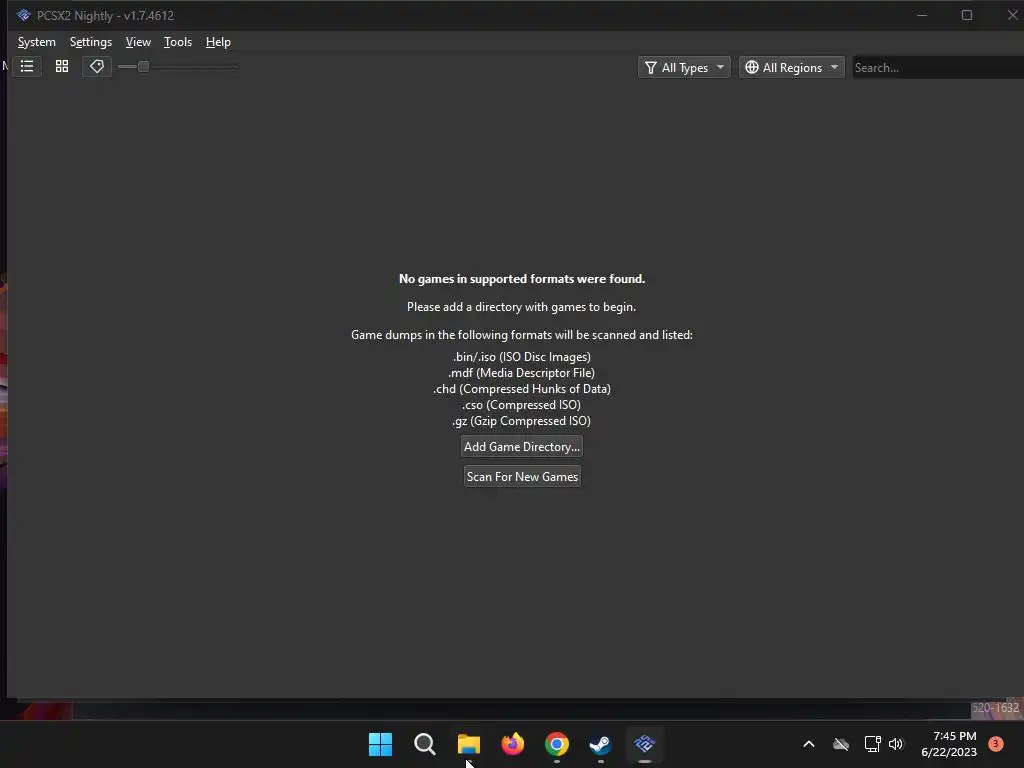Click the Add Game Directory button
This screenshot has height=768, width=1024.
pyautogui.click(x=522, y=447)
